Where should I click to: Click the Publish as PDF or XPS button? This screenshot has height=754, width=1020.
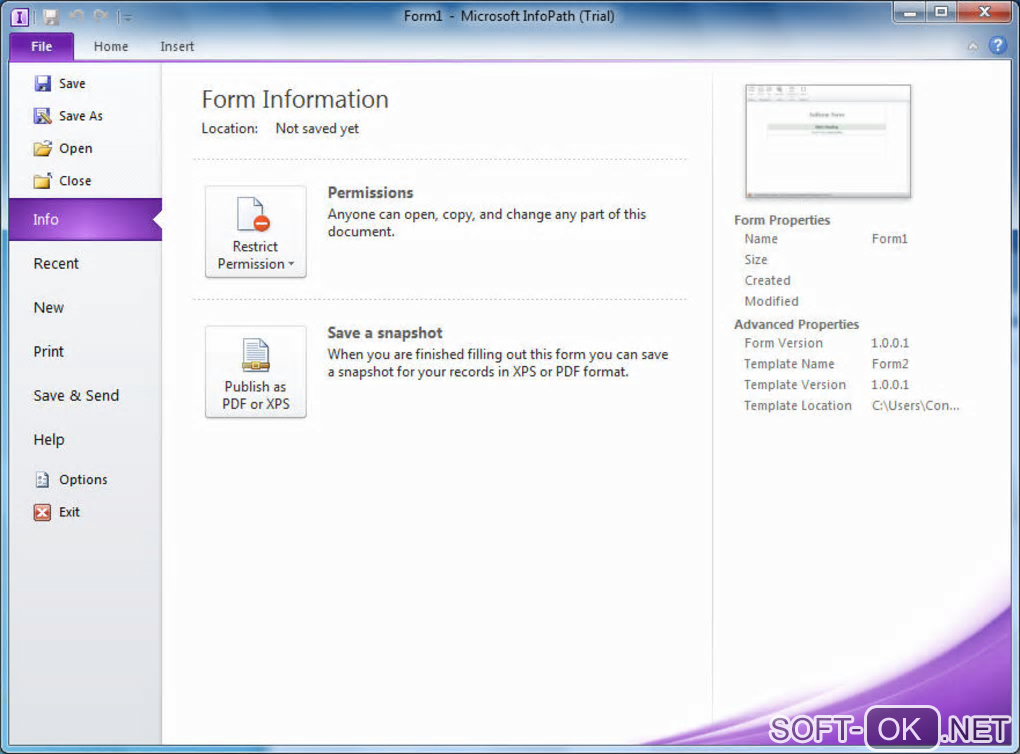pos(256,371)
